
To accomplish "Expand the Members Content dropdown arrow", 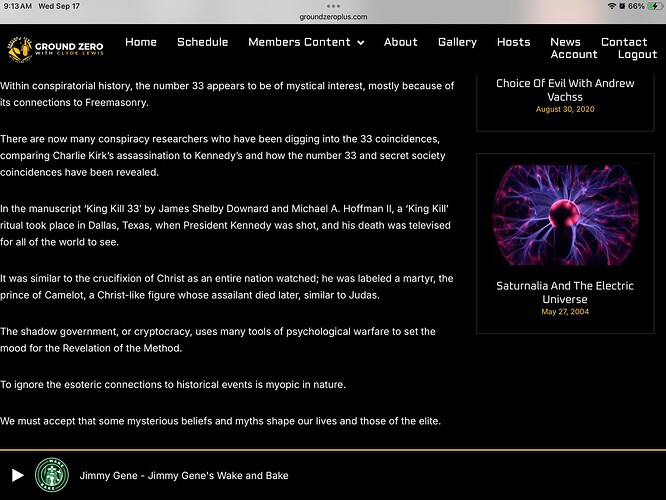I will (360, 43).
